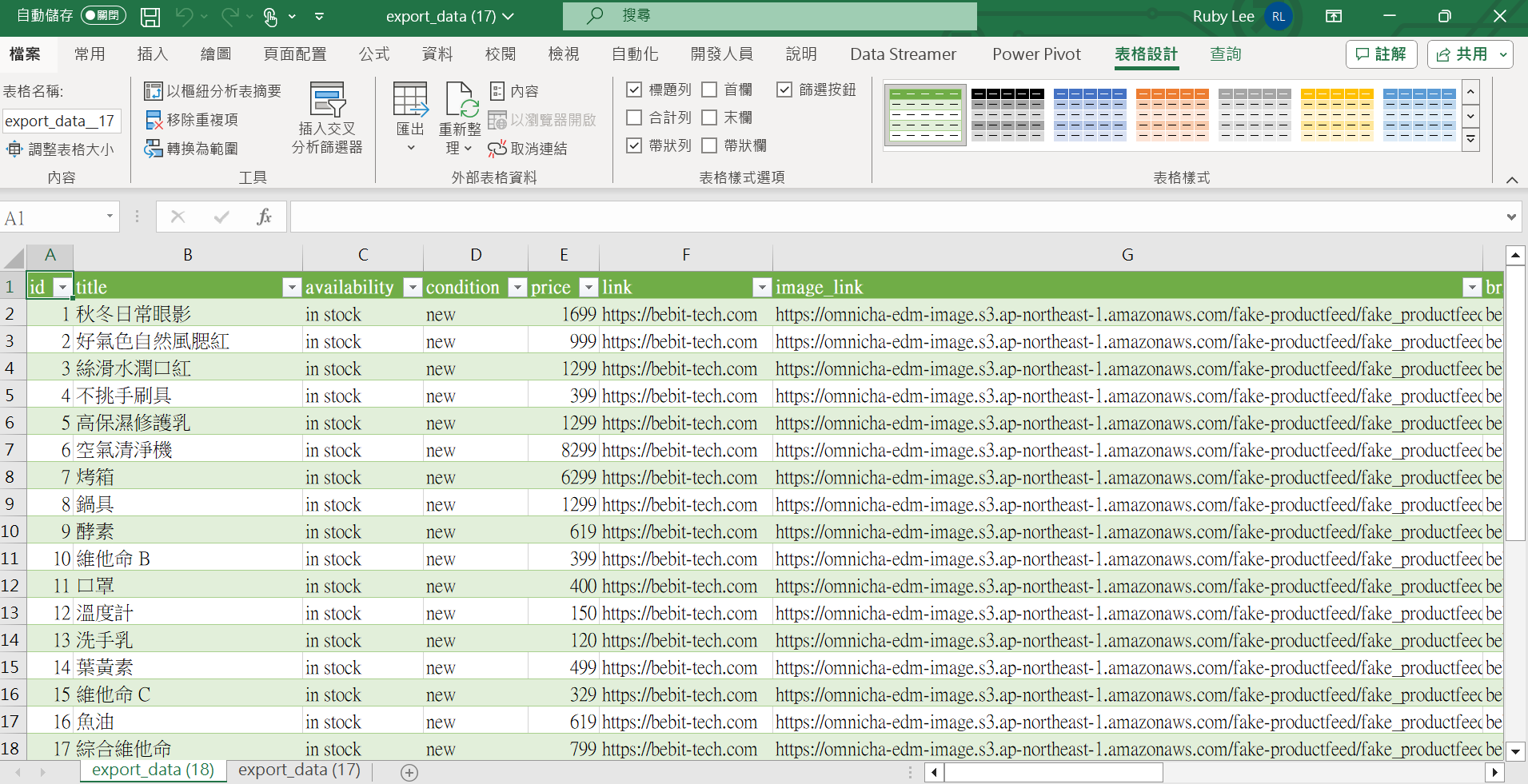Open table Properties (內容) icon
1528x784 pixels.
[497, 91]
